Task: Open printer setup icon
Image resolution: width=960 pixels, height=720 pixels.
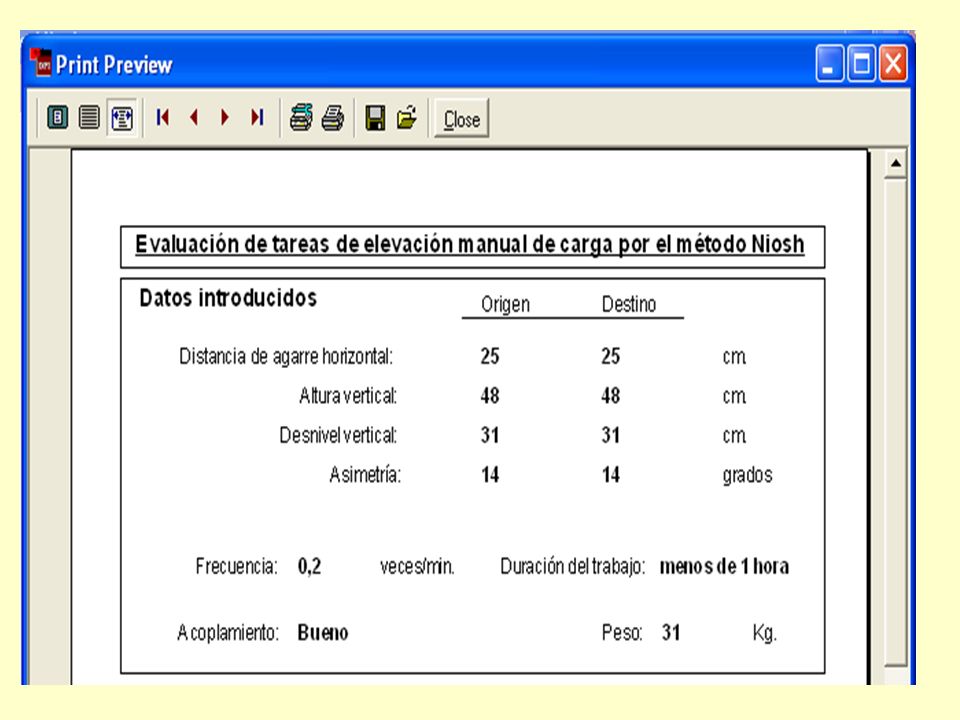Action: tap(301, 118)
